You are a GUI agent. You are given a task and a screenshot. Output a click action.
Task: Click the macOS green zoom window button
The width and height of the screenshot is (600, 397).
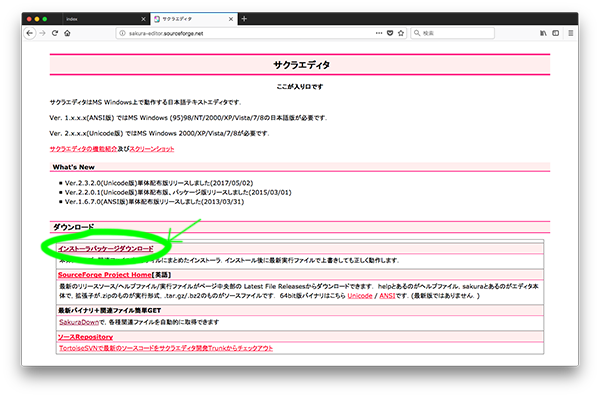(x=45, y=19)
